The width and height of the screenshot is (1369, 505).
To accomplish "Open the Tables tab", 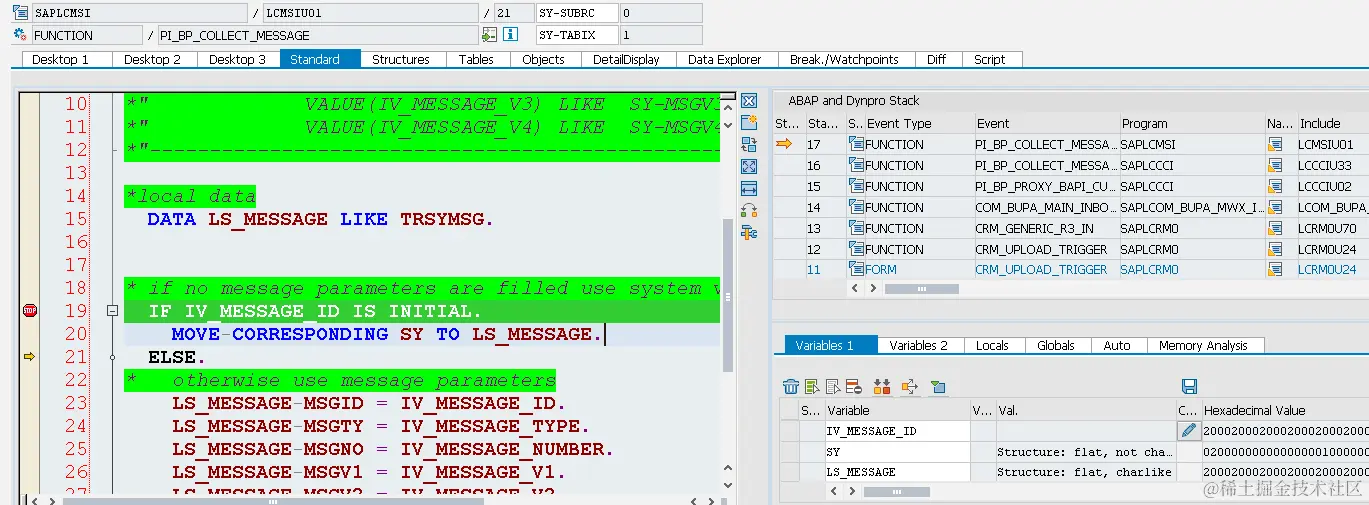I will point(476,59).
